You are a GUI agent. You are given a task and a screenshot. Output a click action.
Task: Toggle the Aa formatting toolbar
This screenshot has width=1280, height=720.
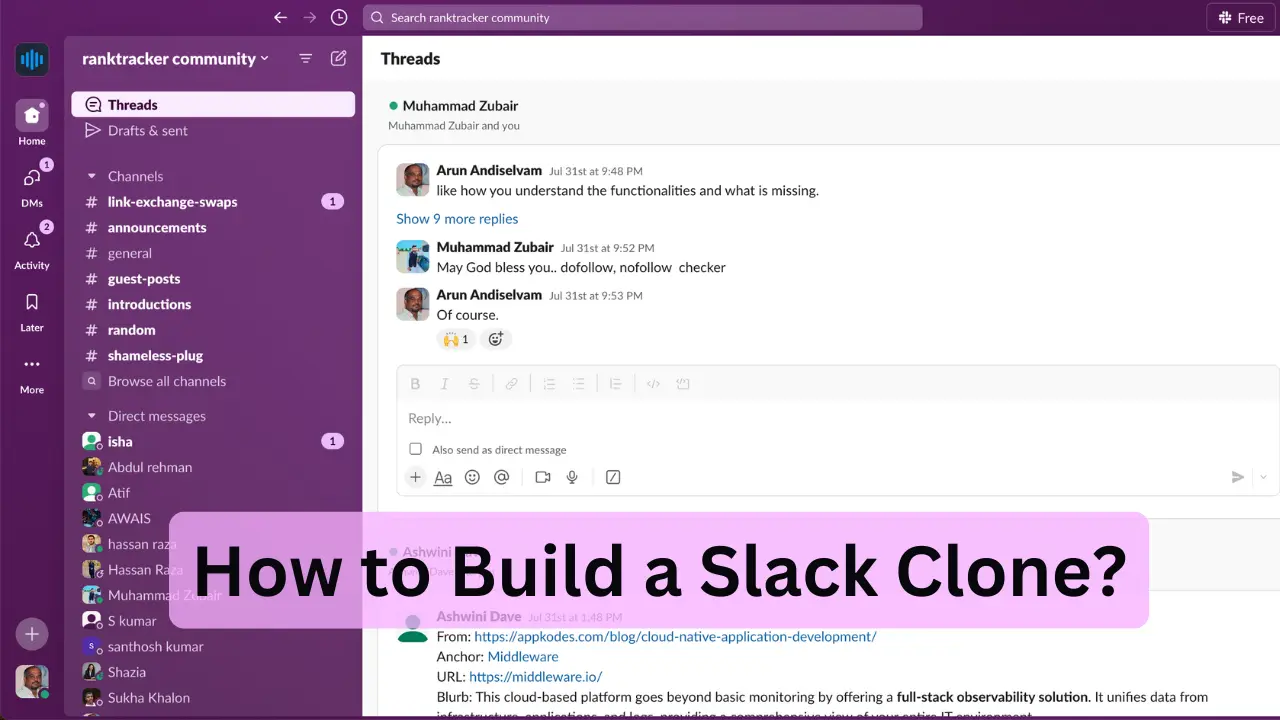point(443,478)
